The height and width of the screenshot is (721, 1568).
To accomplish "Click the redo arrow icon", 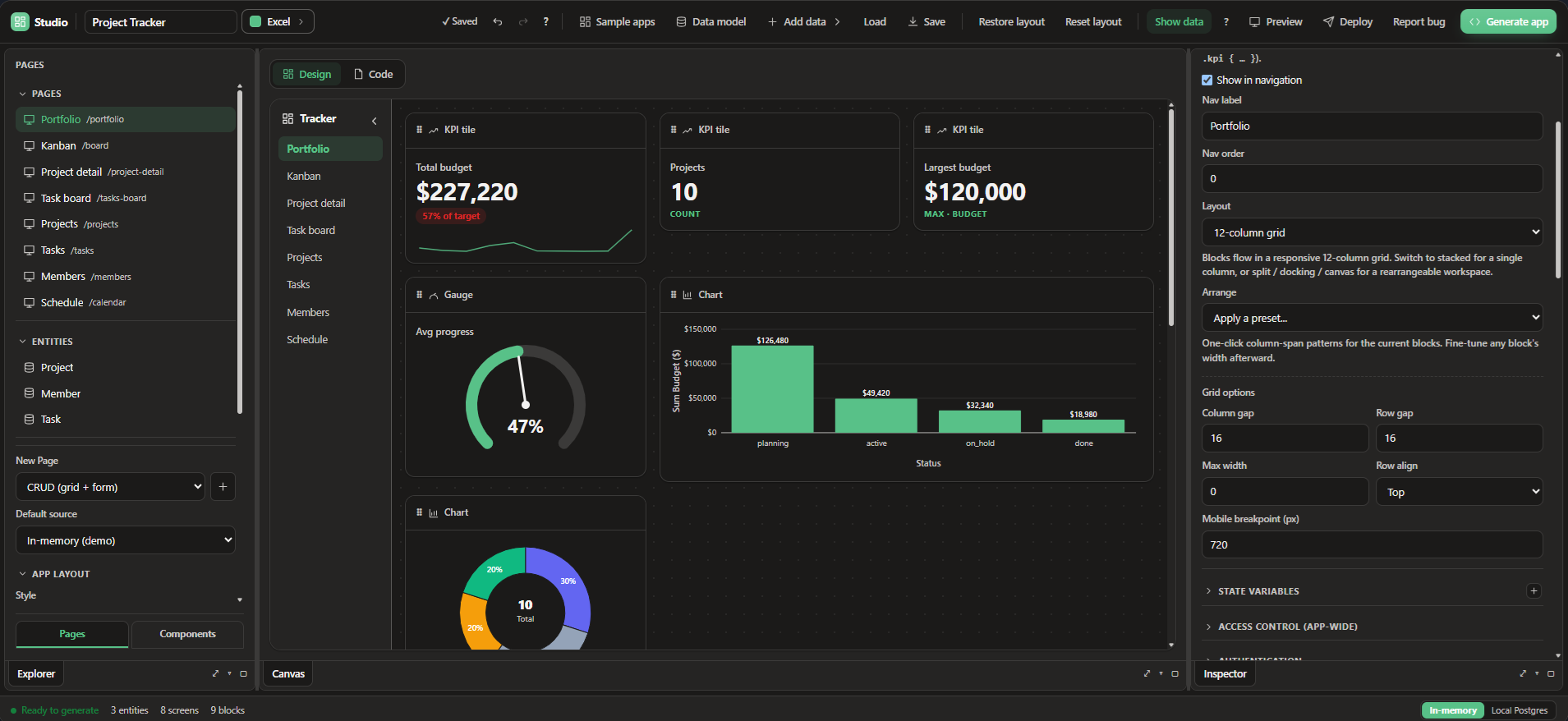I will 523,21.
